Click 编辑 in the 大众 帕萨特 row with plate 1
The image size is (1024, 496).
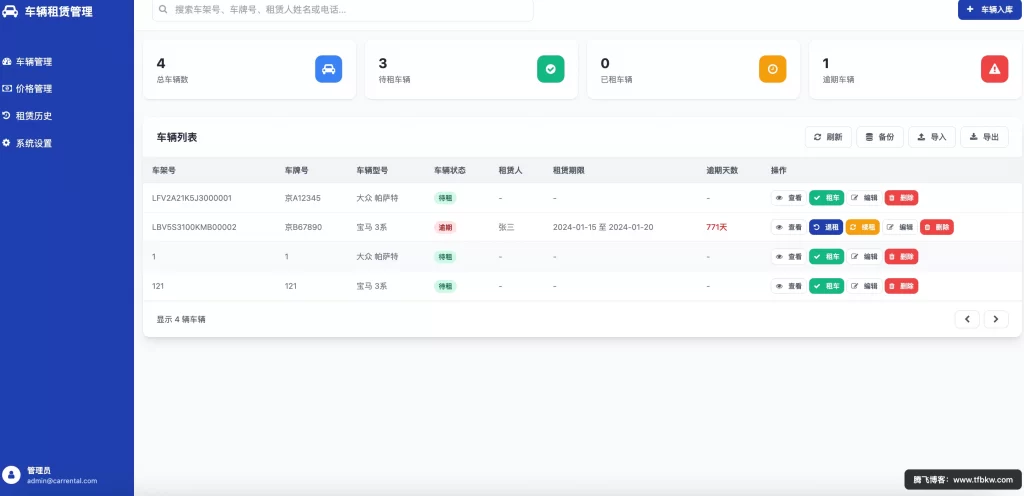click(x=864, y=256)
